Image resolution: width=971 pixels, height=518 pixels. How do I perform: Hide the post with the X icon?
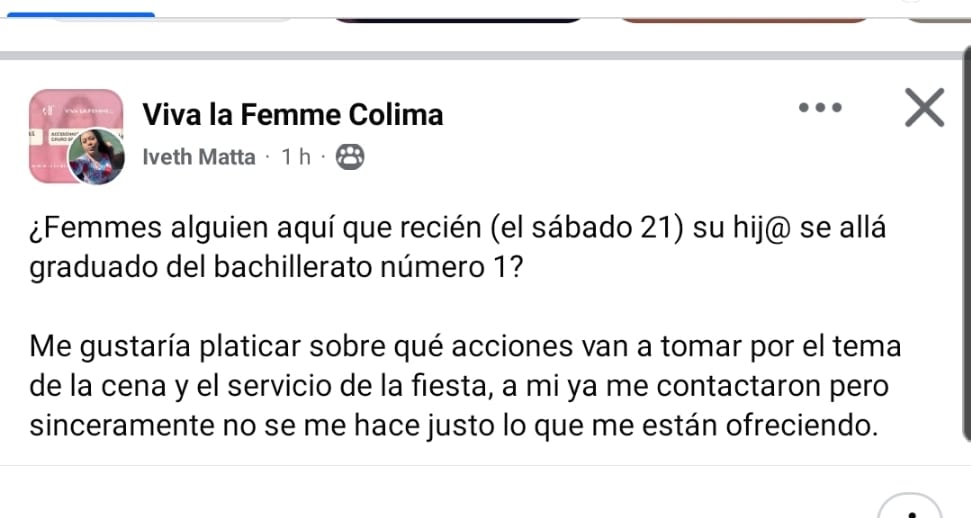pos(924,107)
